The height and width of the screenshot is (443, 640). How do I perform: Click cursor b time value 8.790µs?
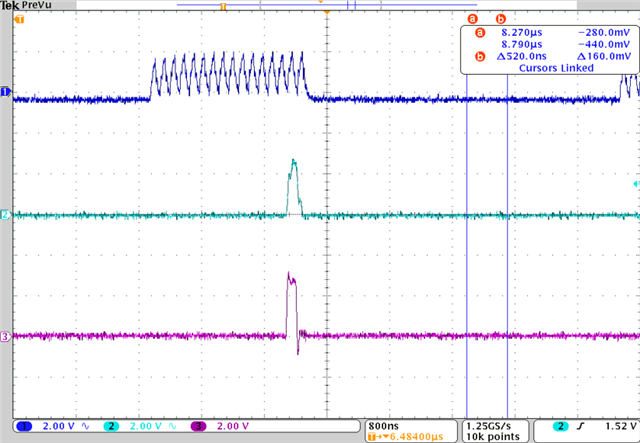[522, 45]
